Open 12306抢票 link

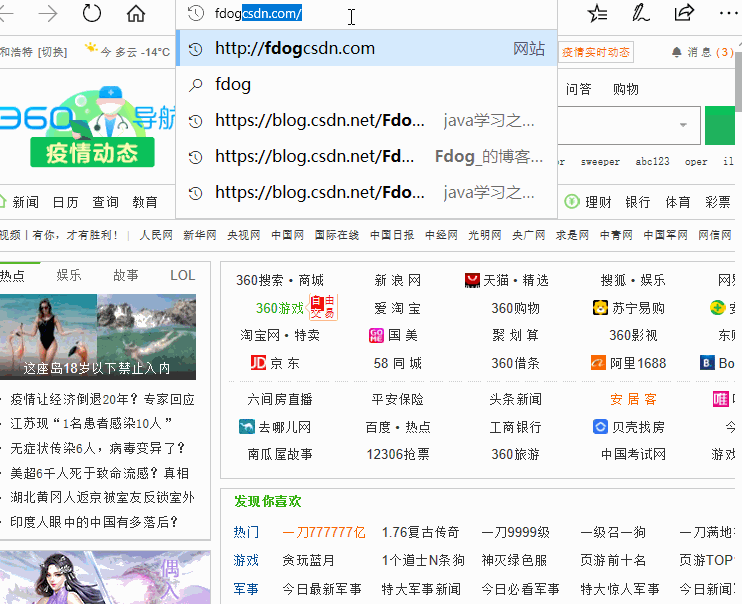pyautogui.click(x=398, y=454)
